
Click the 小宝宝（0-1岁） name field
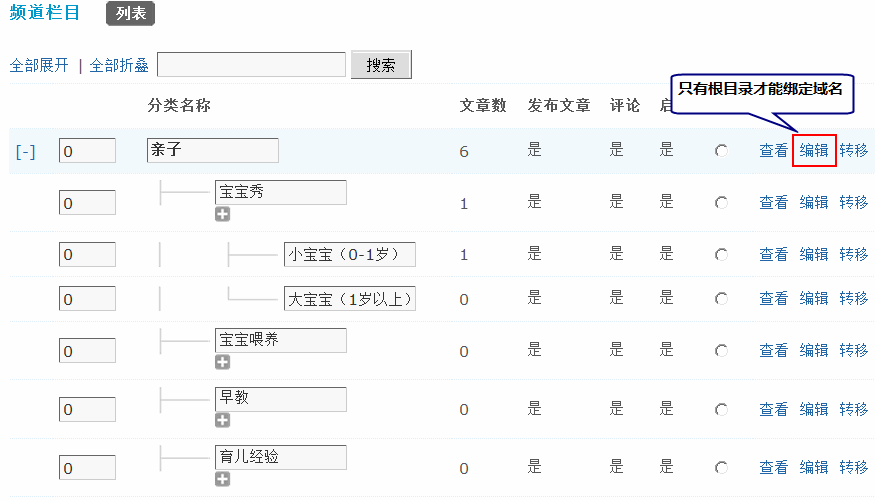(349, 254)
